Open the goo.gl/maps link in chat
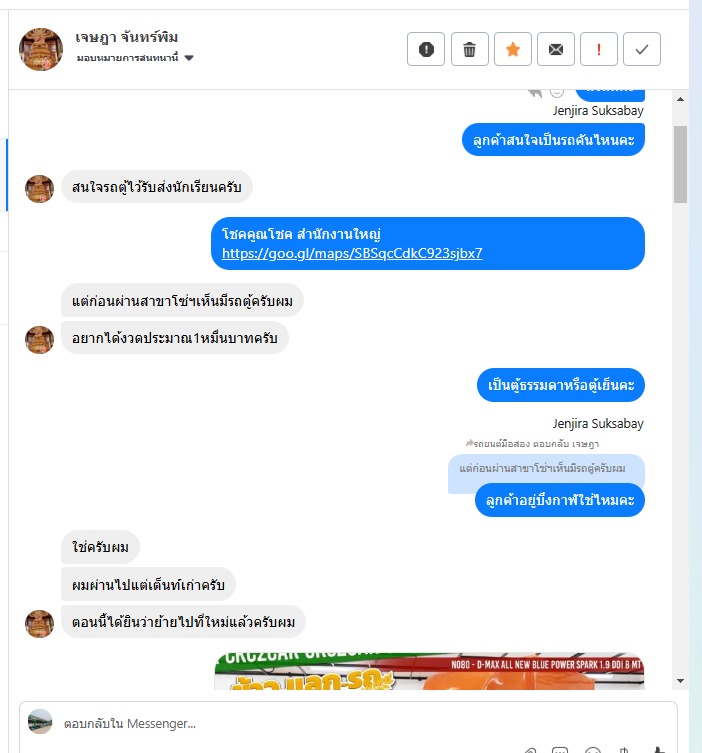702x753 pixels. [352, 253]
